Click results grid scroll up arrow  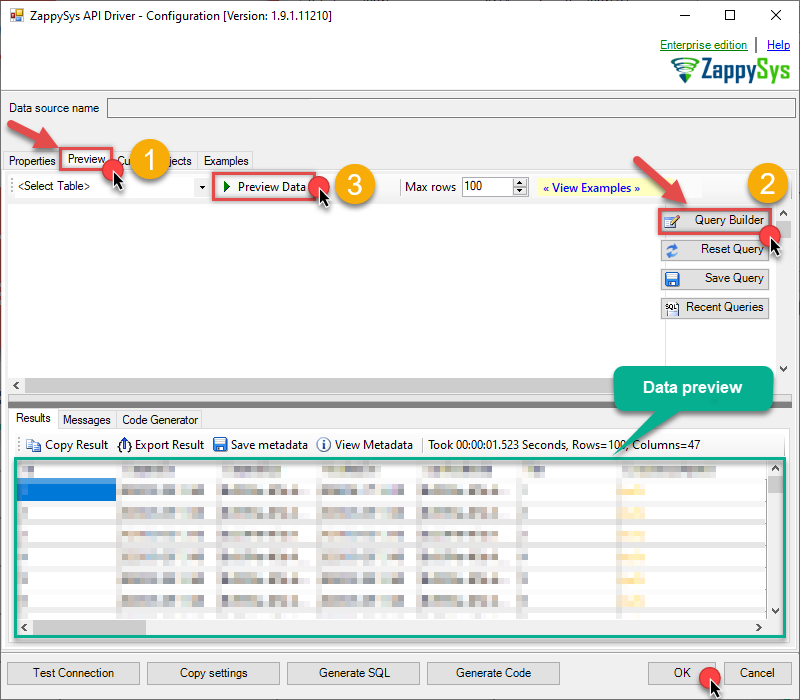pyautogui.click(x=775, y=468)
